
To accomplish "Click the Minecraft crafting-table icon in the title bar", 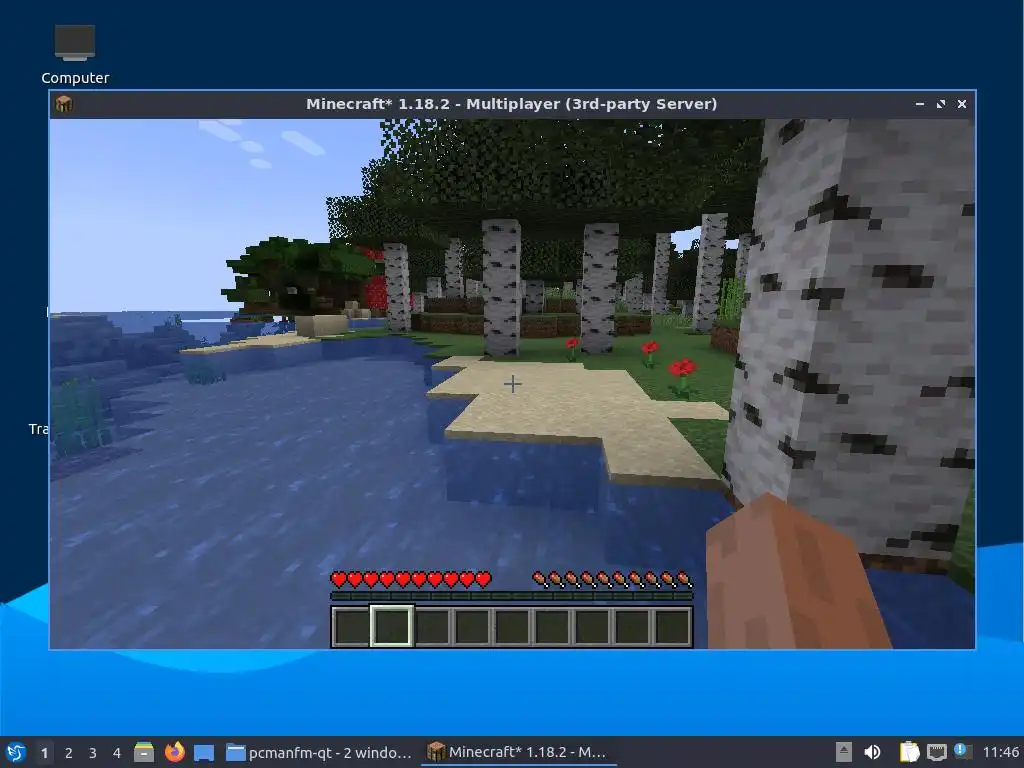I will tap(64, 104).
